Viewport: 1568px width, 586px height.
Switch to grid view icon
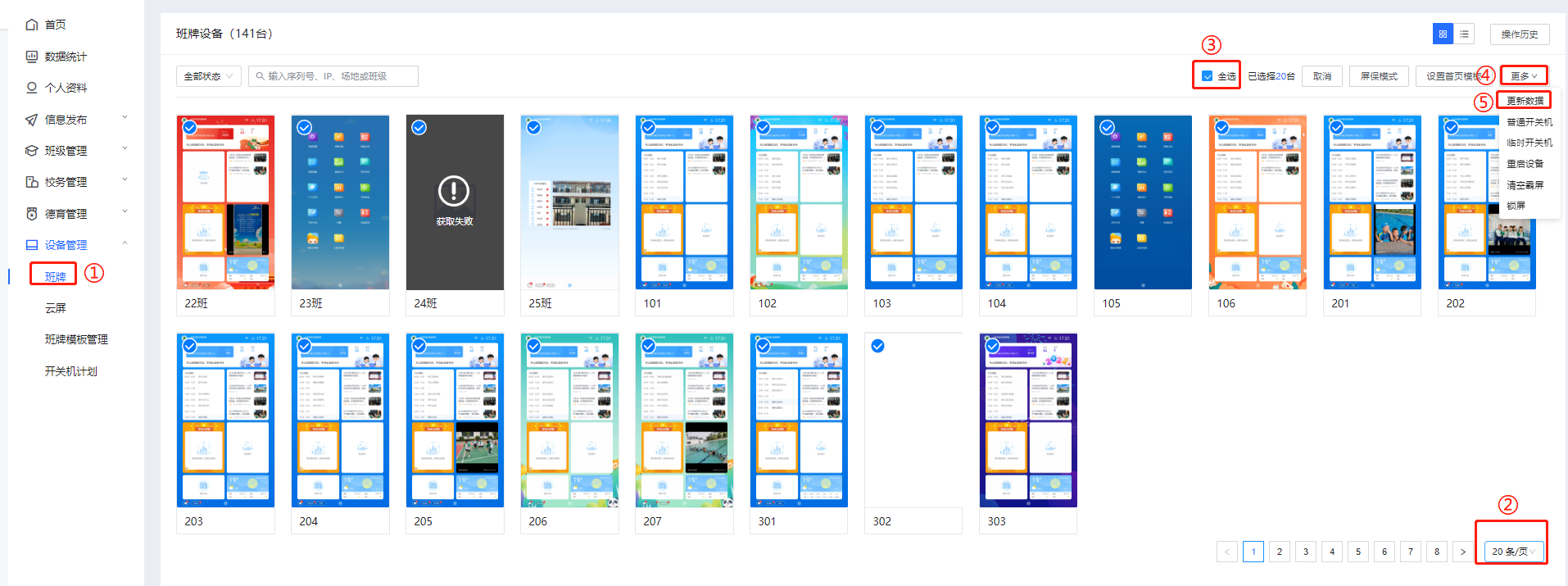tap(1443, 34)
